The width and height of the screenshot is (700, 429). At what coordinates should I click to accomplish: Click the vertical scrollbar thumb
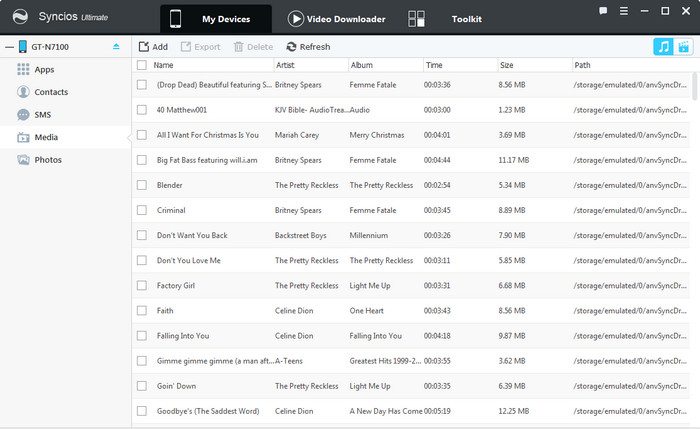tap(694, 86)
